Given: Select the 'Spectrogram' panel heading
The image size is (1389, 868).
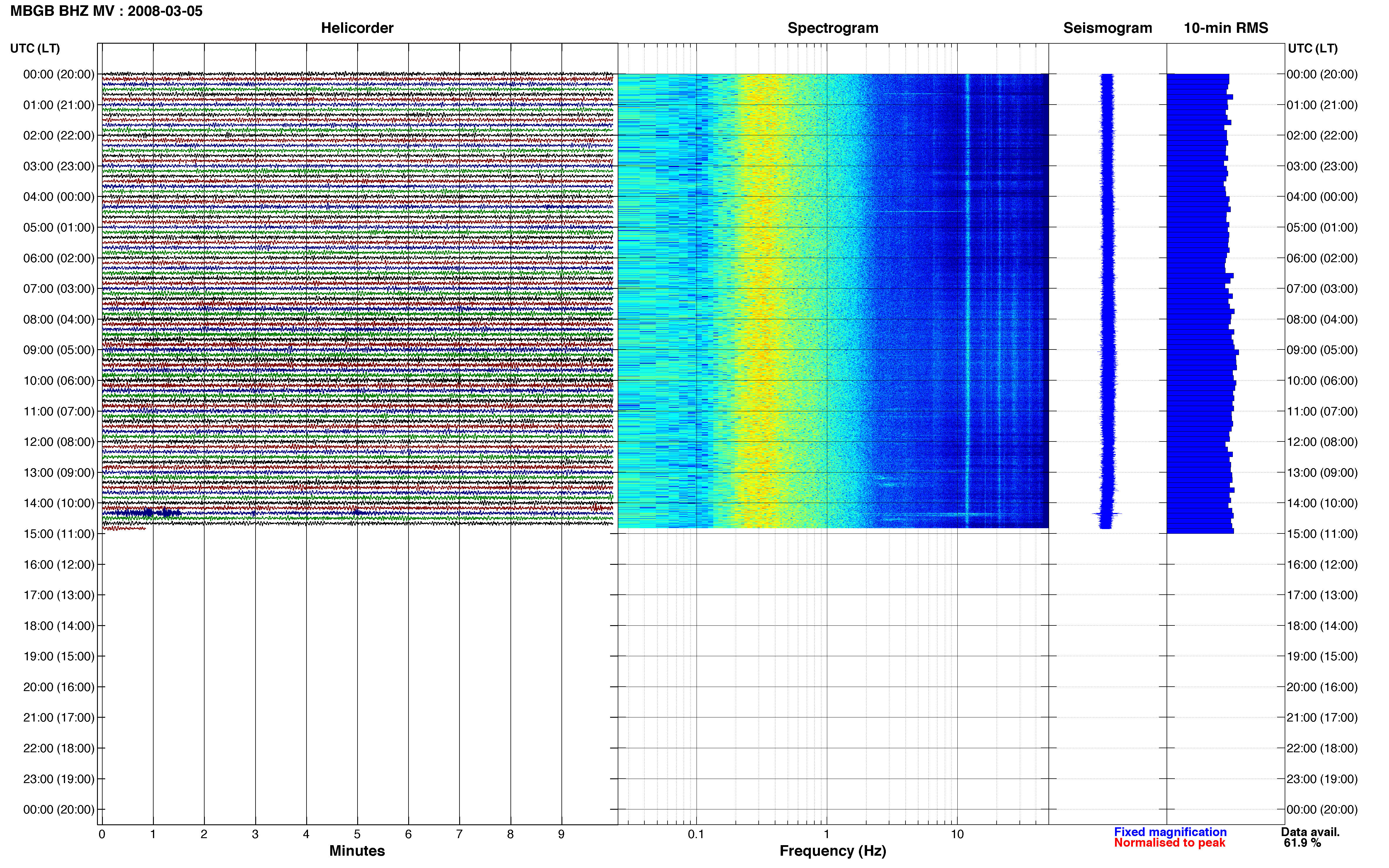Looking at the screenshot, I should (x=833, y=28).
